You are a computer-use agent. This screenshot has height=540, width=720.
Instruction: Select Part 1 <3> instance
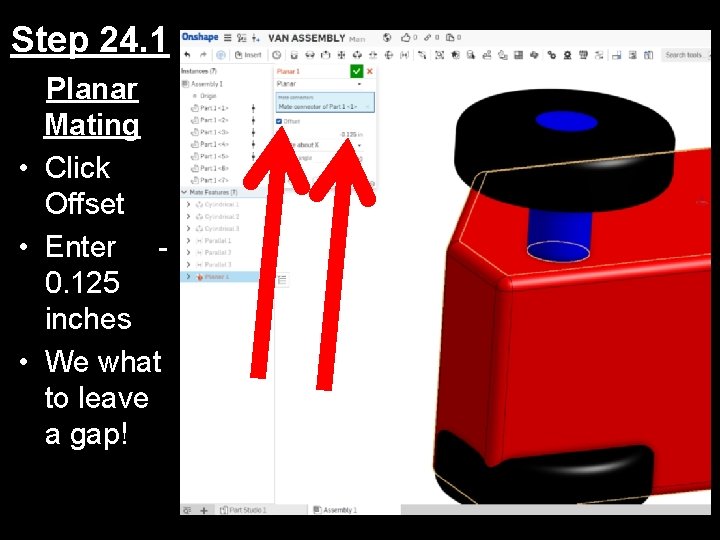pos(210,132)
